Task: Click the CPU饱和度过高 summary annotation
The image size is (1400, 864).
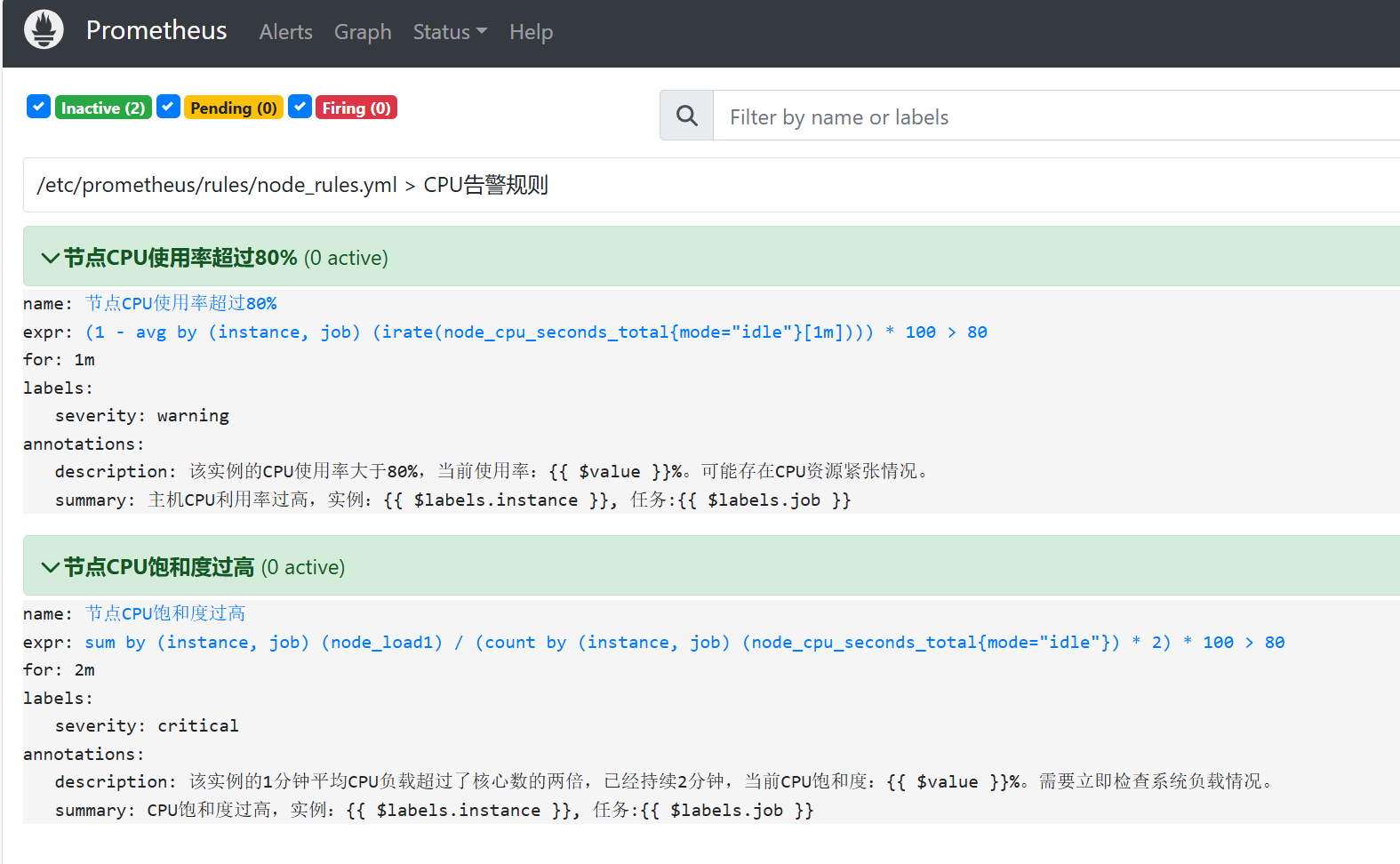Action: click(435, 810)
